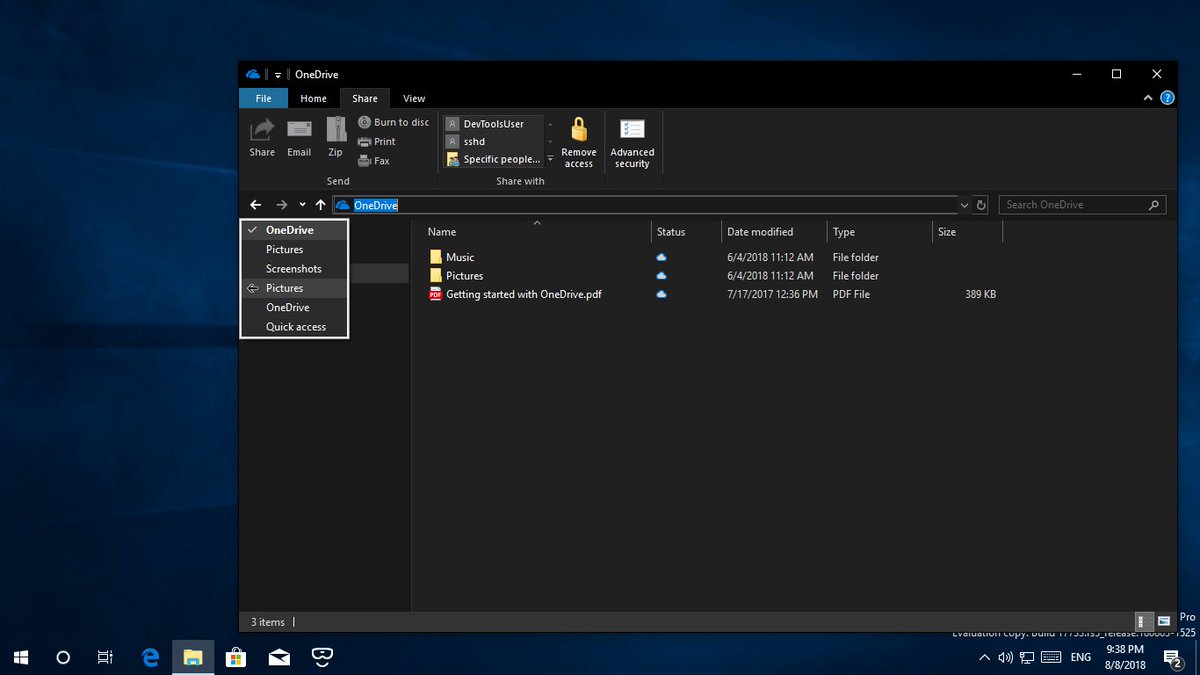Open recent locations dropdown arrow

point(302,205)
